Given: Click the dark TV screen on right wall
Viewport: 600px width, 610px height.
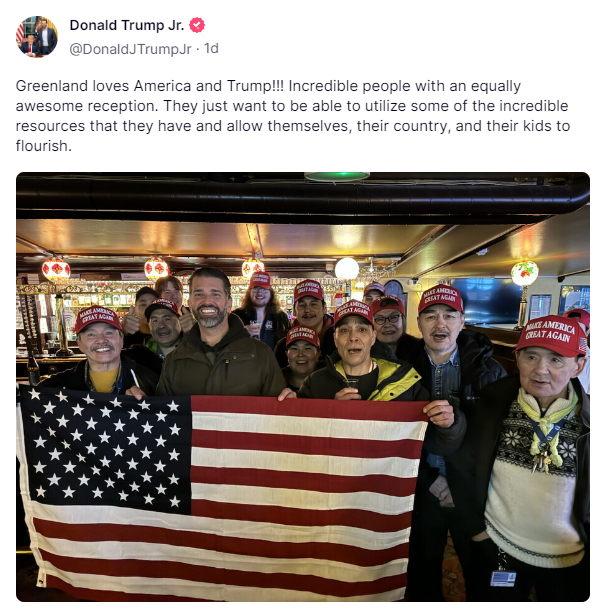Looking at the screenshot, I should (x=488, y=301).
